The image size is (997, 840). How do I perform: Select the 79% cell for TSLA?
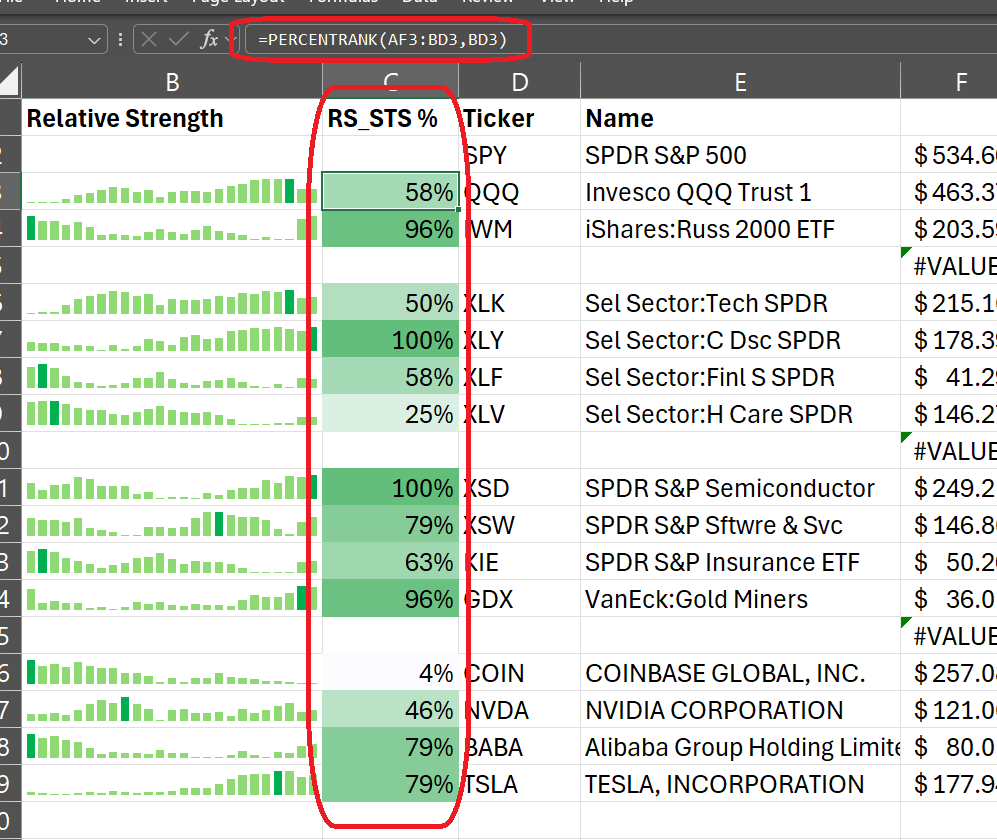click(390, 783)
